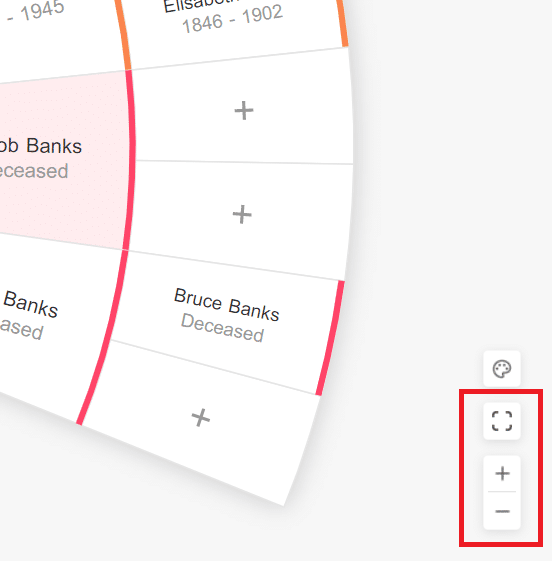552x561 pixels.
Task: Click the blank gray canvas beside the chart
Action: [429, 215]
